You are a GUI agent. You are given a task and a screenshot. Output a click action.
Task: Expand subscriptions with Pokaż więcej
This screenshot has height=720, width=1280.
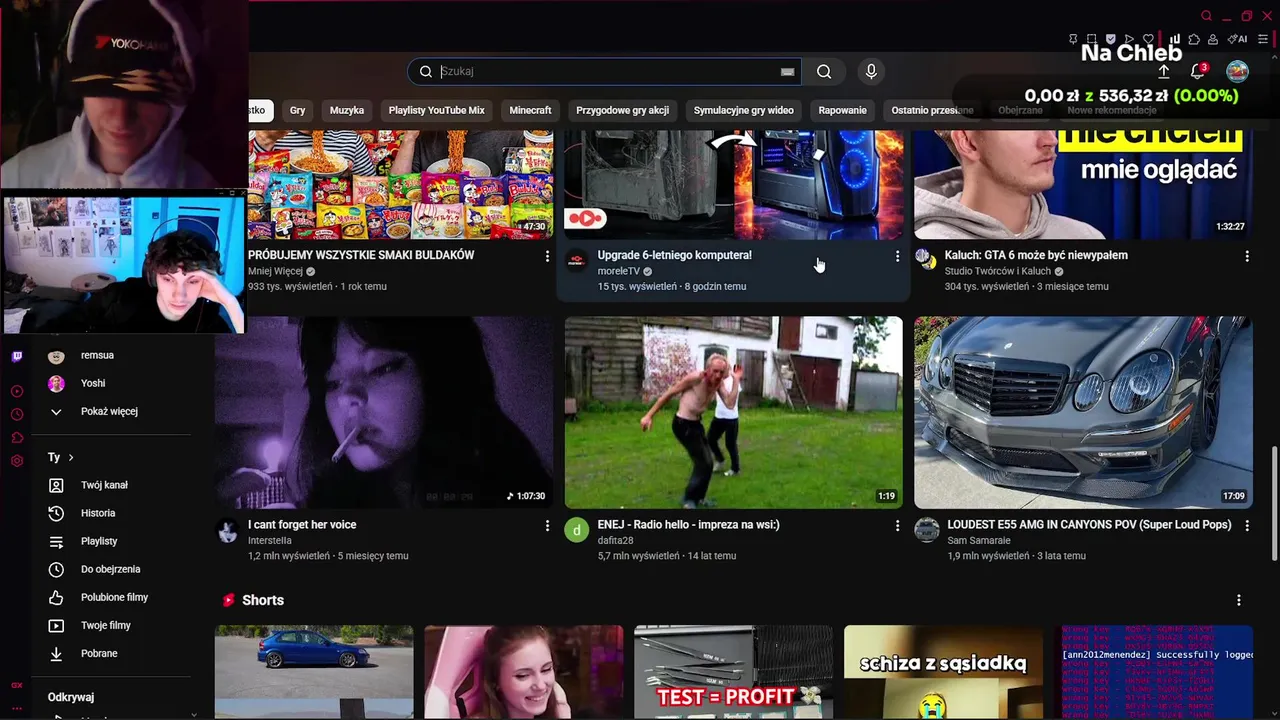pyautogui.click(x=109, y=411)
